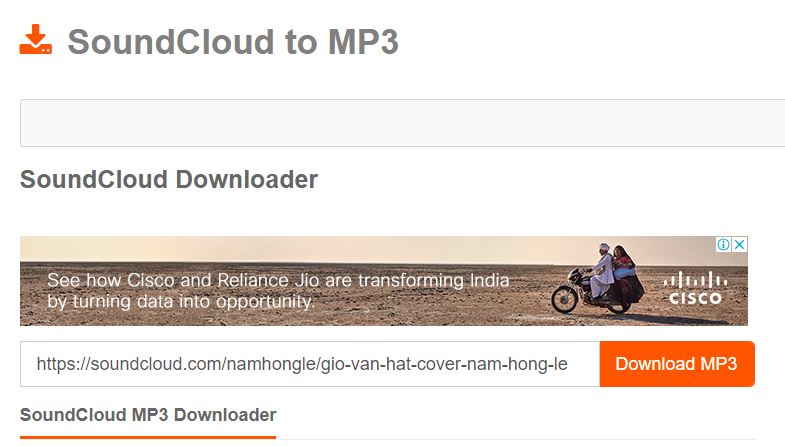Close the Cisco advertisement with the X icon
This screenshot has height=446, width=785.
tap(739, 244)
